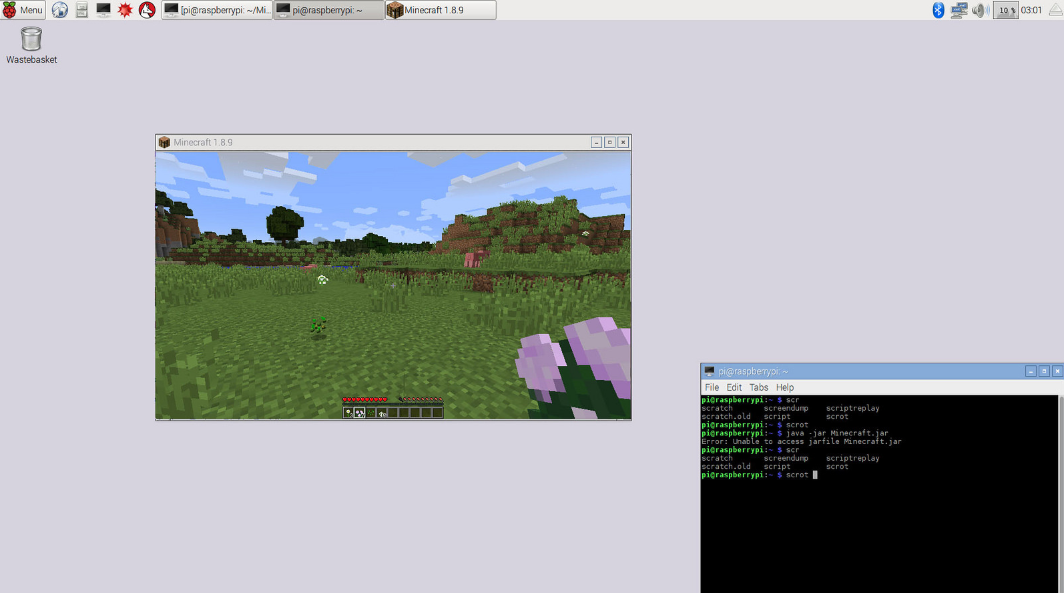Click the eject tray icon

click(x=1055, y=9)
